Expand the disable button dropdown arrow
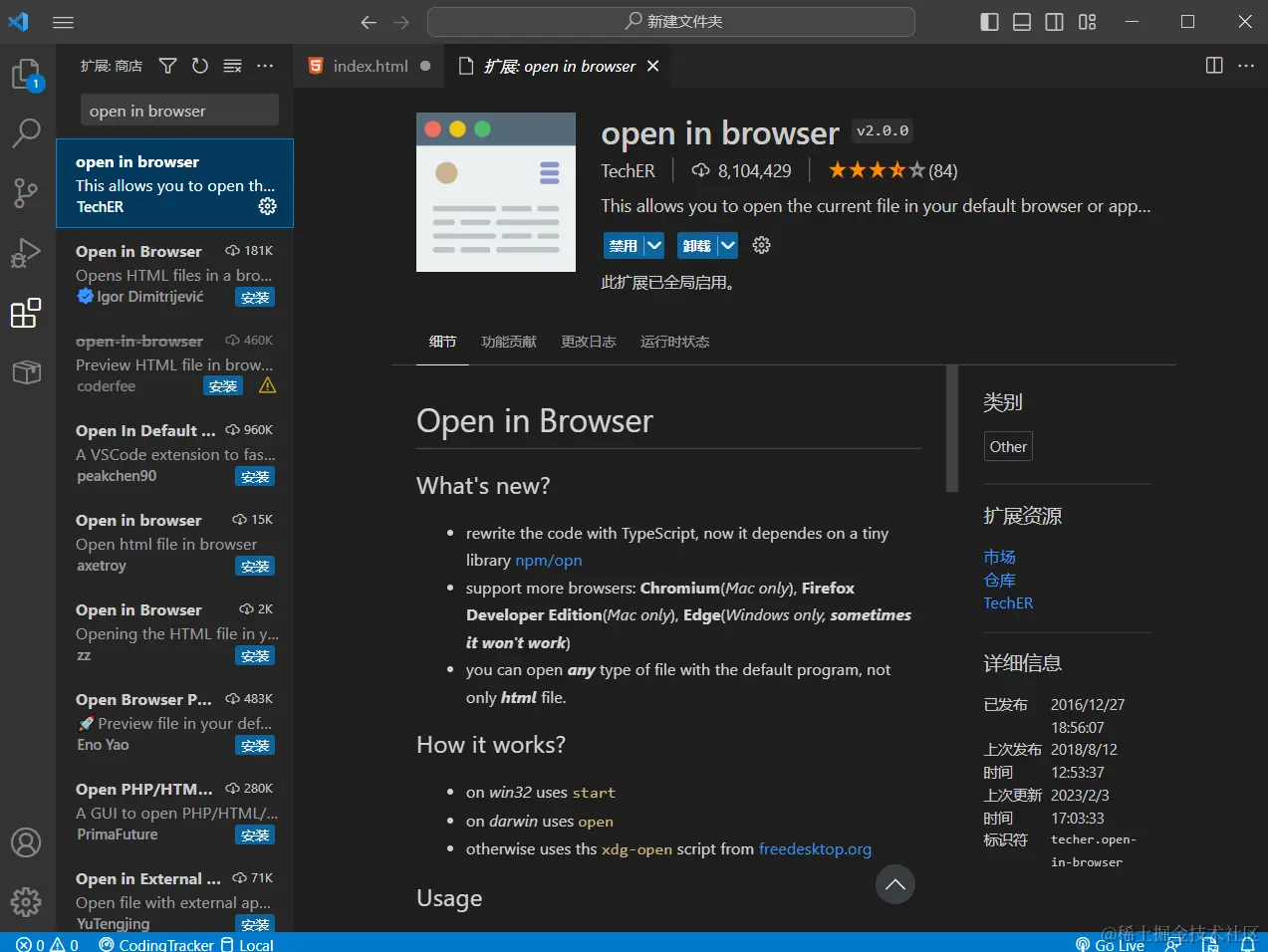 (x=654, y=245)
